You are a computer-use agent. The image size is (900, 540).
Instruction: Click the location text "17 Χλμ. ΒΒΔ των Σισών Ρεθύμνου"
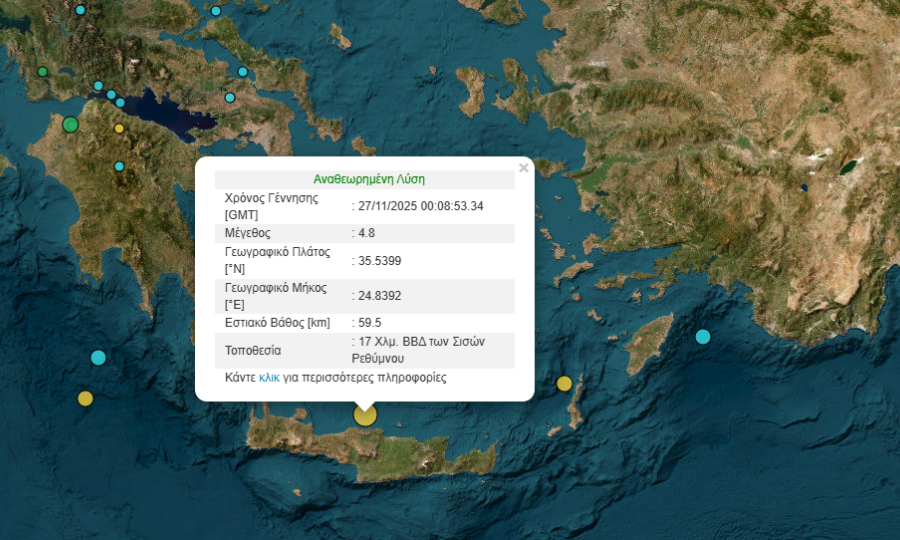tap(421, 350)
